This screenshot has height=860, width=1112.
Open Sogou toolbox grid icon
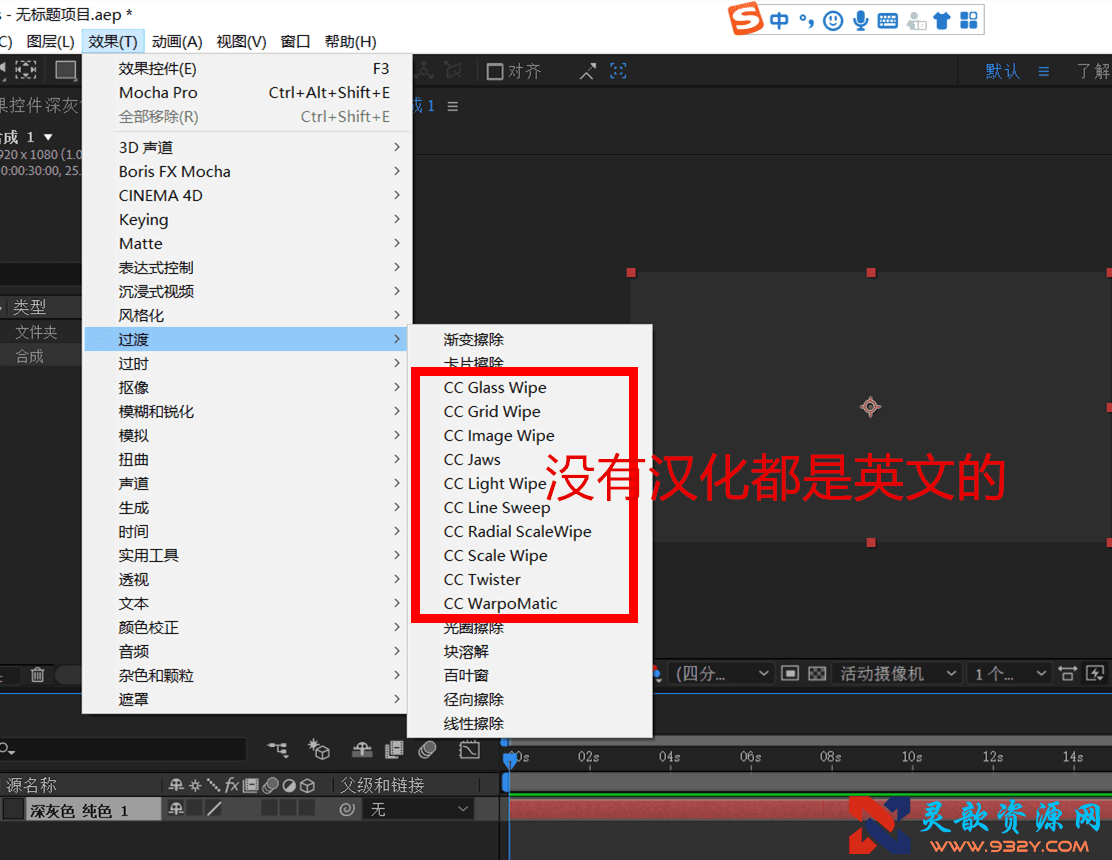pos(969,21)
